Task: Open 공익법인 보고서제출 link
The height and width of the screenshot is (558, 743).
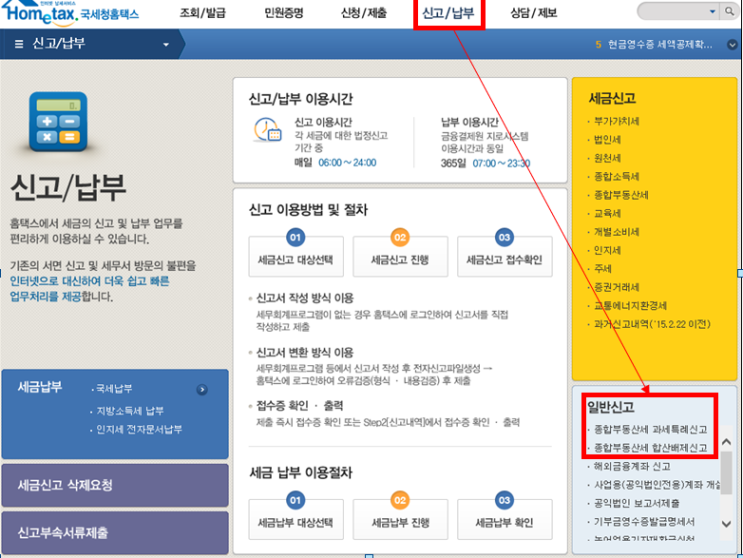Action: pos(636,504)
